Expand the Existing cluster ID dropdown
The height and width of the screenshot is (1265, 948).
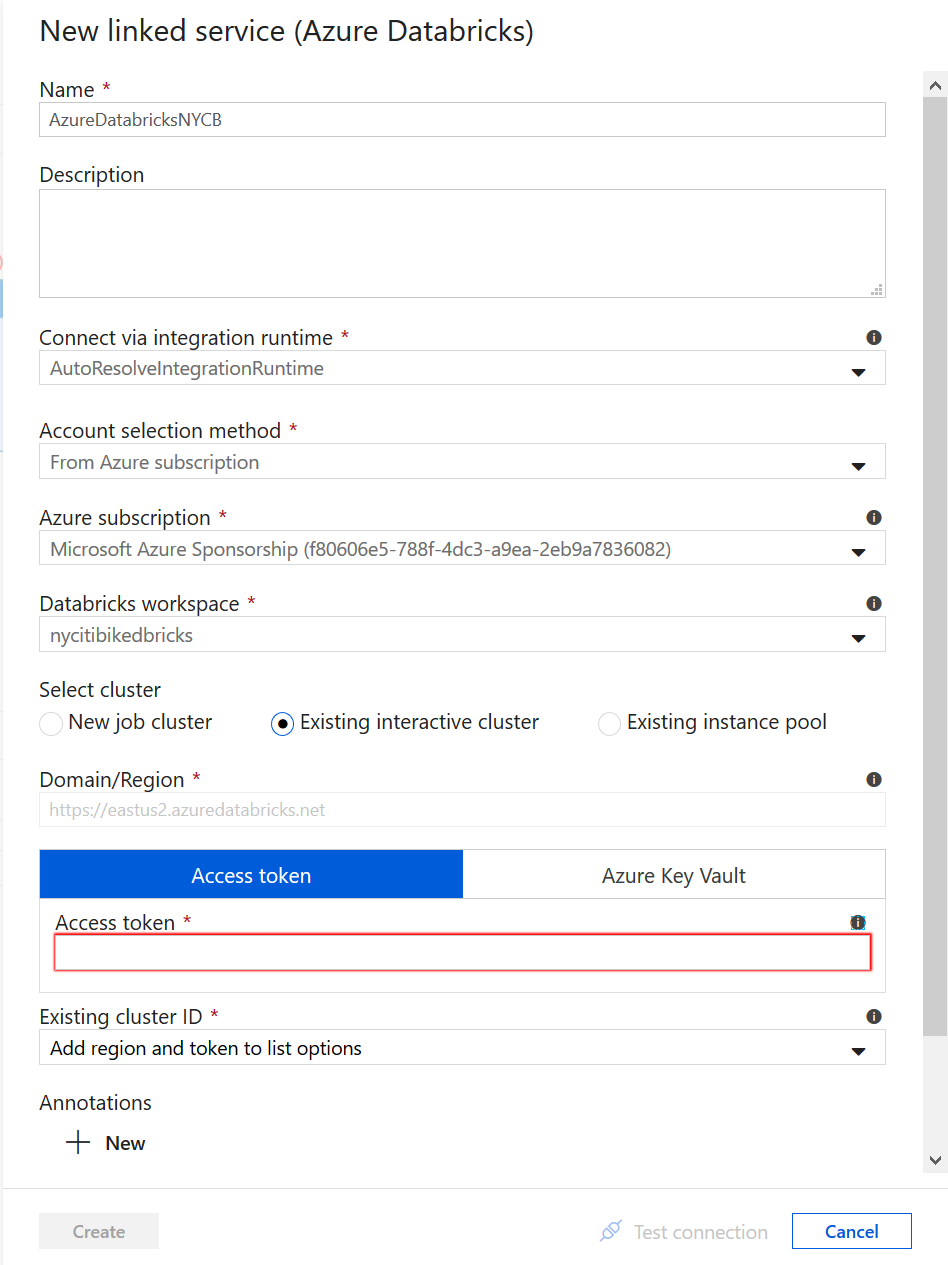[858, 1048]
